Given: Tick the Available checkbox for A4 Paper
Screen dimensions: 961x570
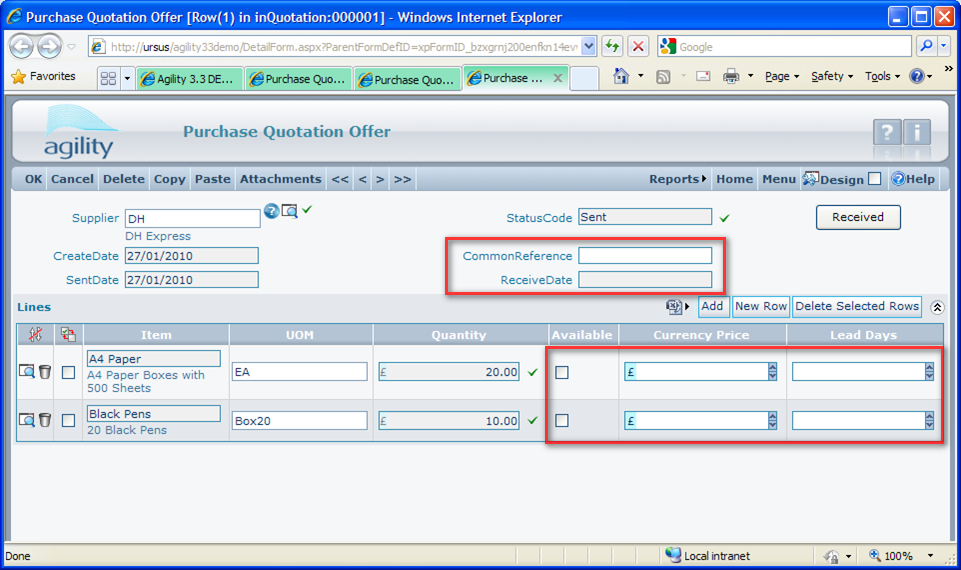Looking at the screenshot, I should pyautogui.click(x=562, y=372).
